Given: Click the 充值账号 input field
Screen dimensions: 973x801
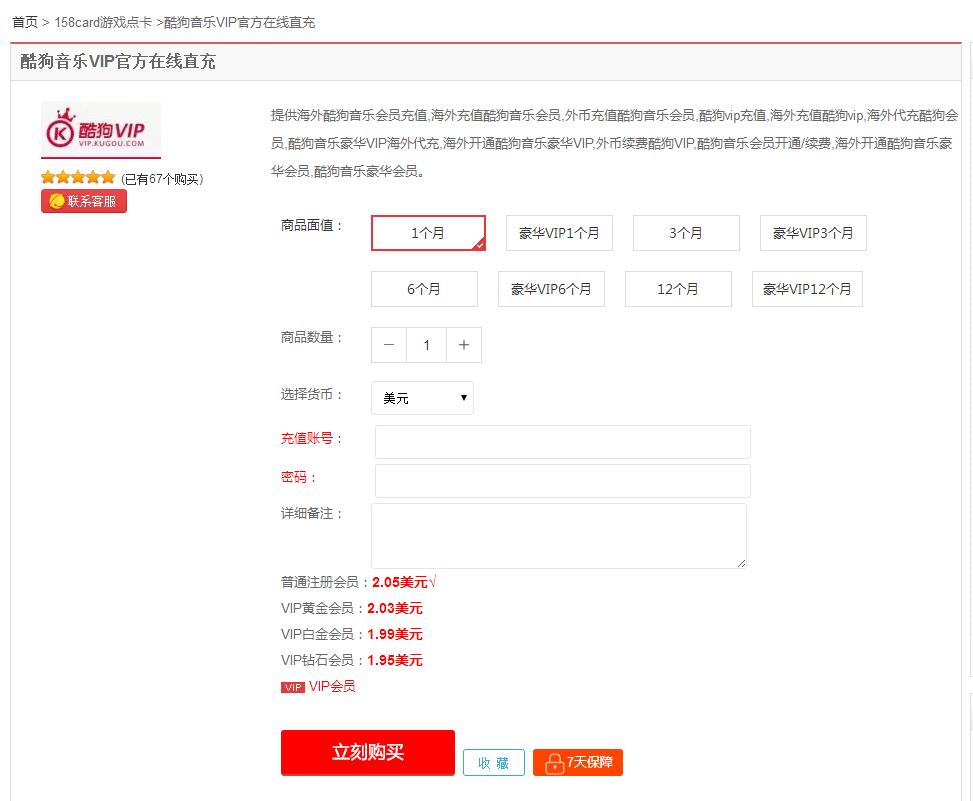Looking at the screenshot, I should (563, 442).
